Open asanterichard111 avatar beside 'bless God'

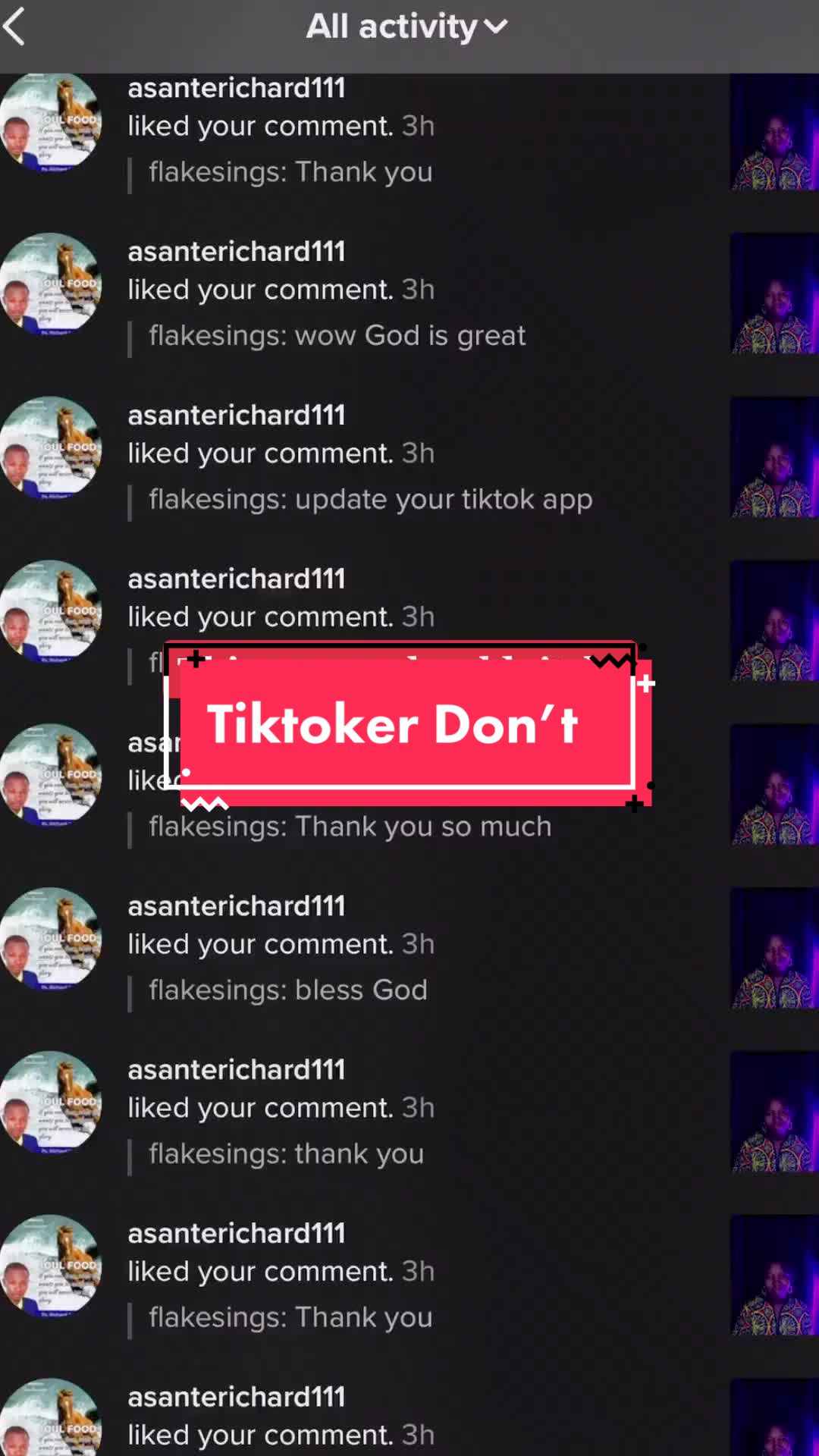(x=50, y=939)
